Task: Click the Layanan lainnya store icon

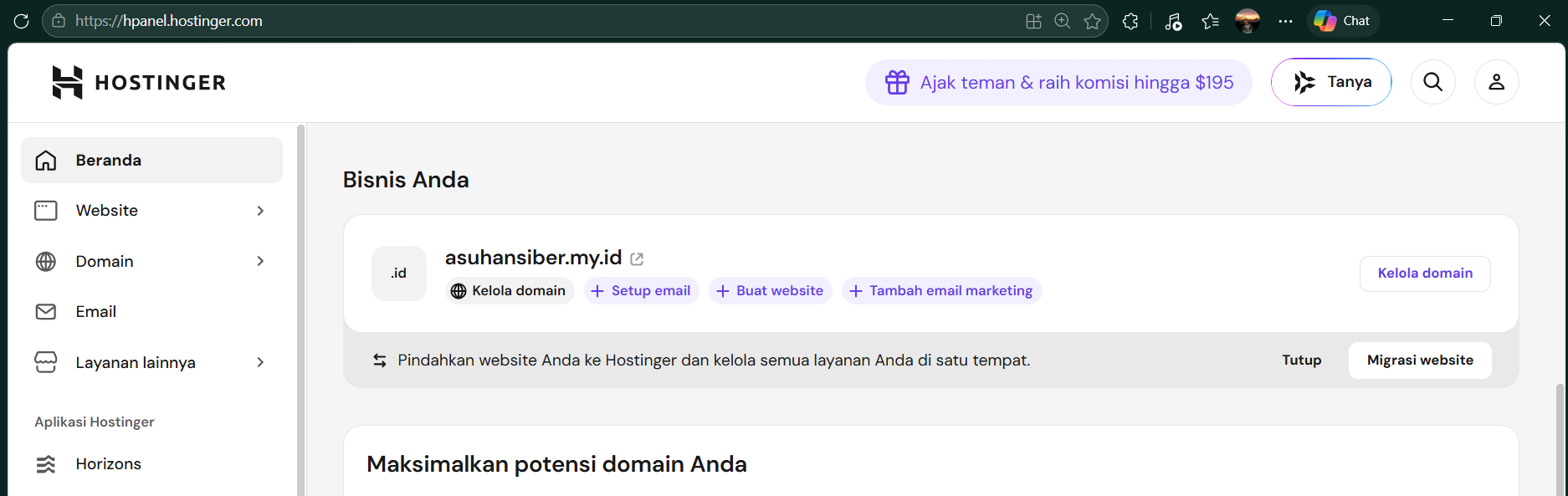Action: tap(46, 362)
